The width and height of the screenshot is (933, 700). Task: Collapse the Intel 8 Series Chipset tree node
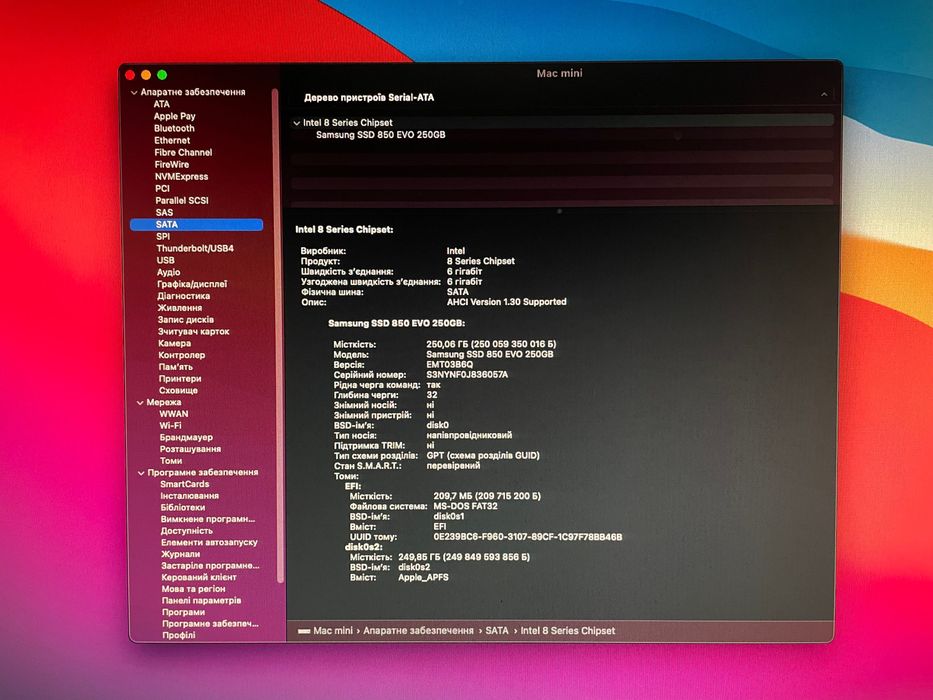pyautogui.click(x=296, y=123)
